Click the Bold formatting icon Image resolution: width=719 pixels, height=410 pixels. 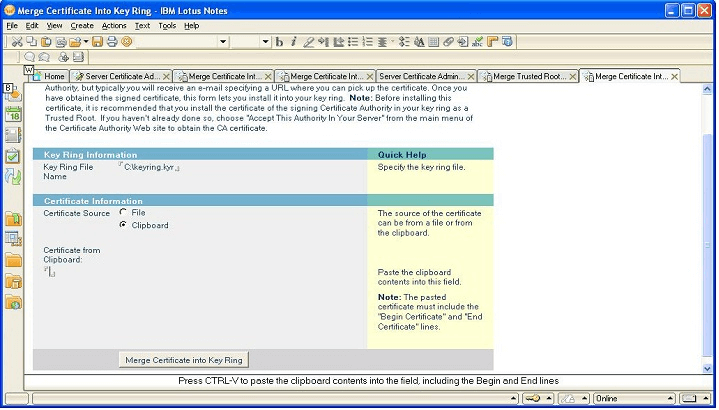tap(280, 42)
